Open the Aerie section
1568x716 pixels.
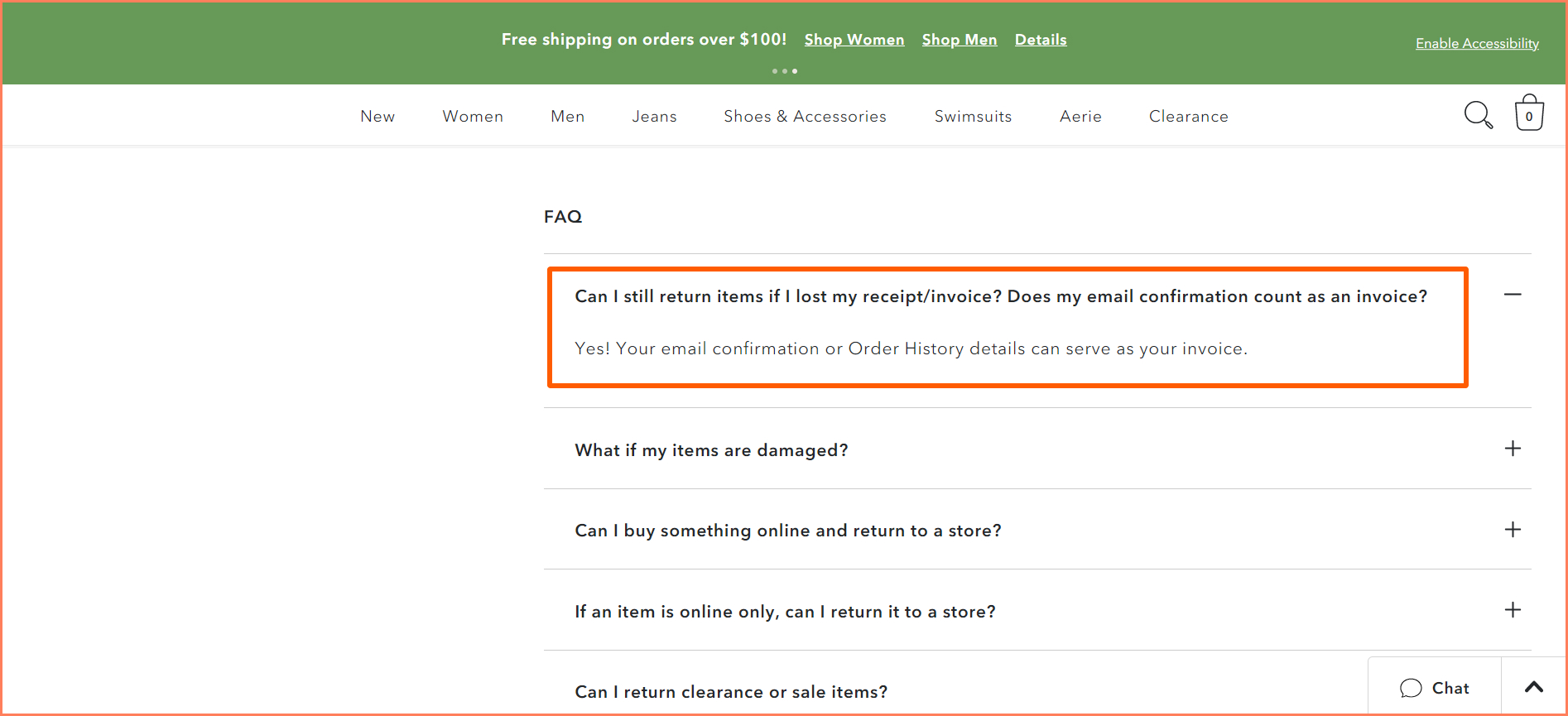click(1080, 116)
